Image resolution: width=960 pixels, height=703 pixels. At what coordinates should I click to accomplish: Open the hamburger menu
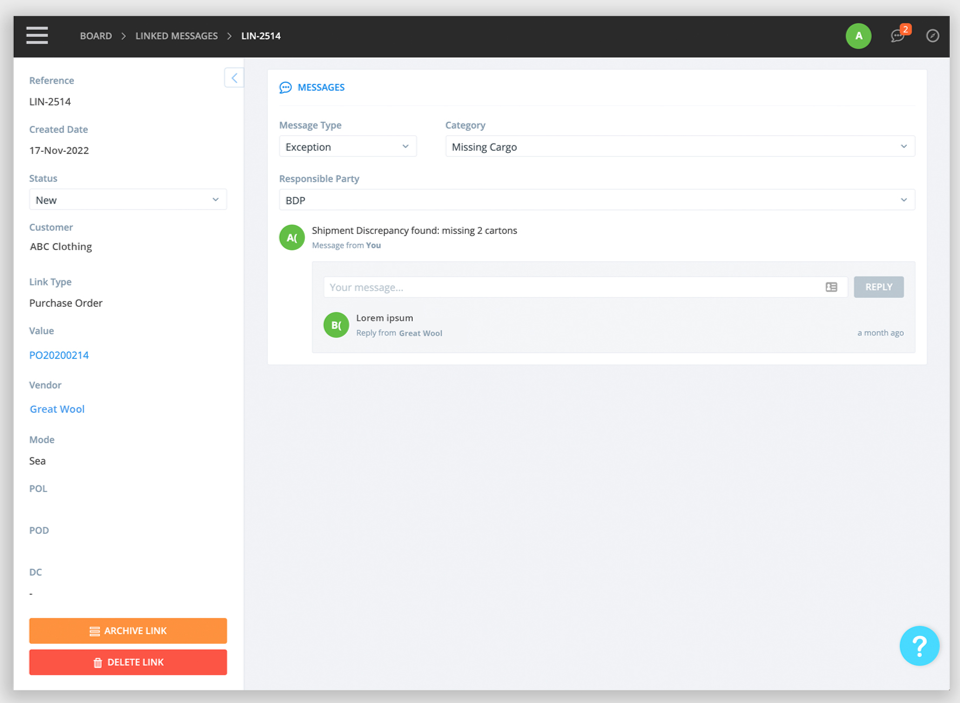[x=37, y=36]
